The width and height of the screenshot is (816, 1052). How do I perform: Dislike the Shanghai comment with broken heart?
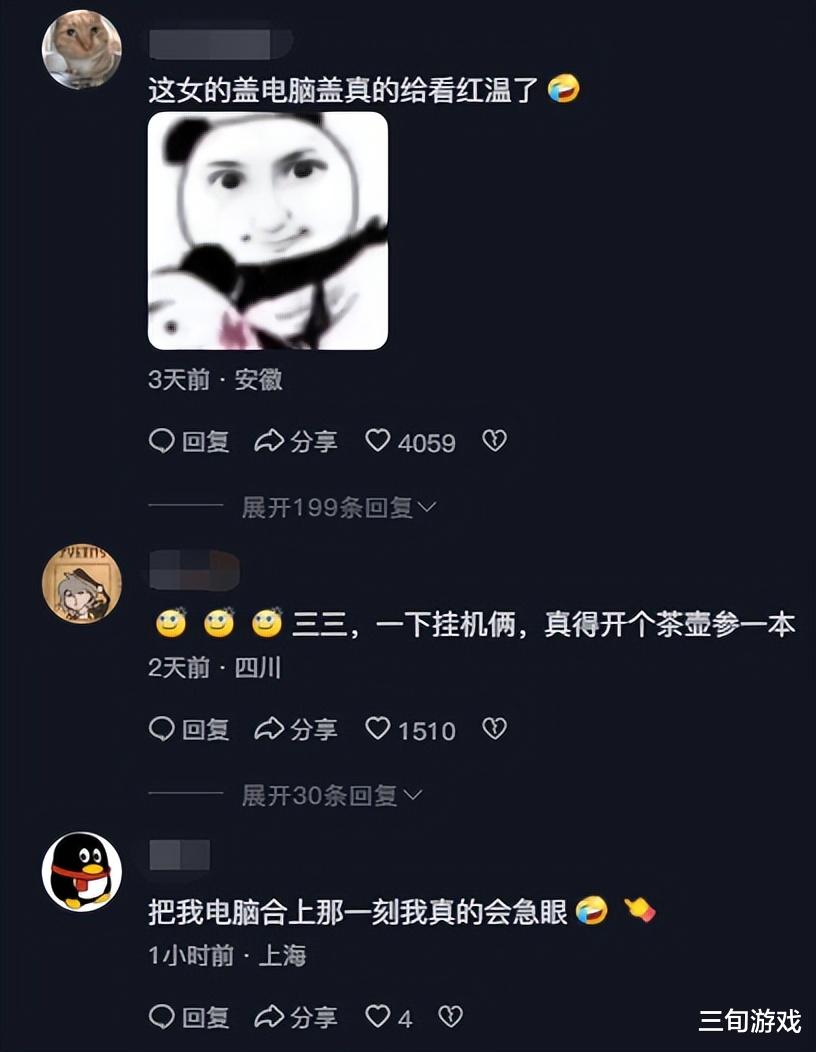pos(450,1016)
